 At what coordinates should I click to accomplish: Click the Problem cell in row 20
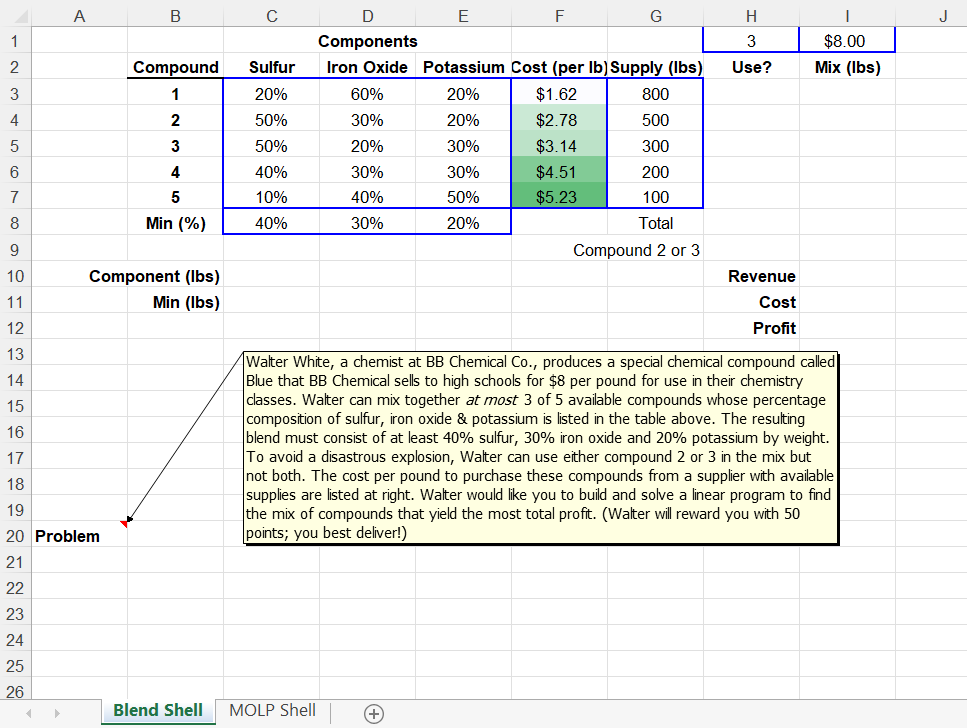pos(80,536)
